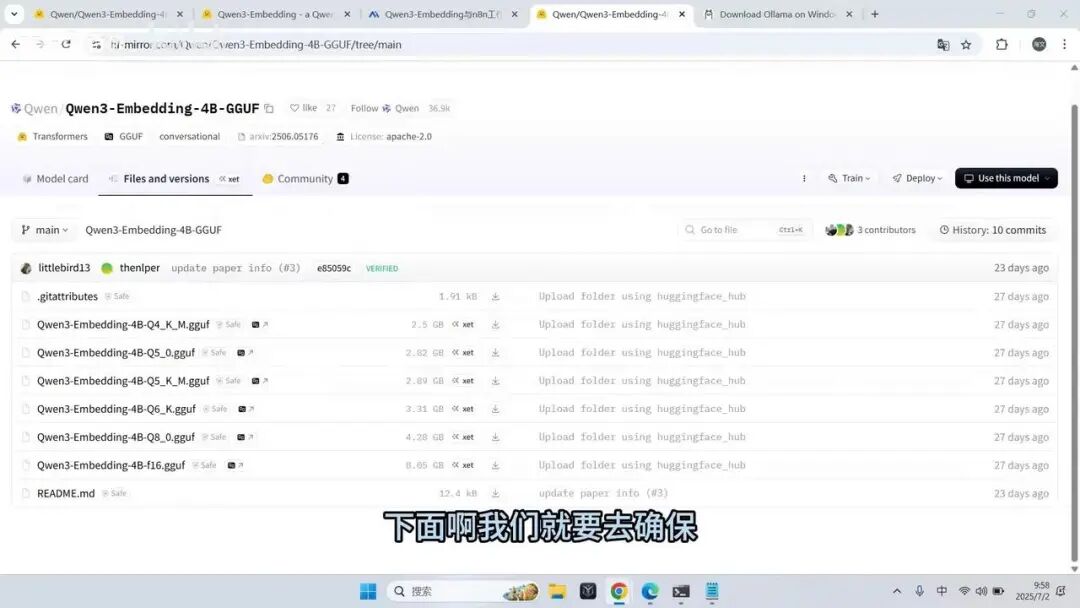Open the GGUF tag
The image size is (1080, 608).
pyautogui.click(x=124, y=136)
